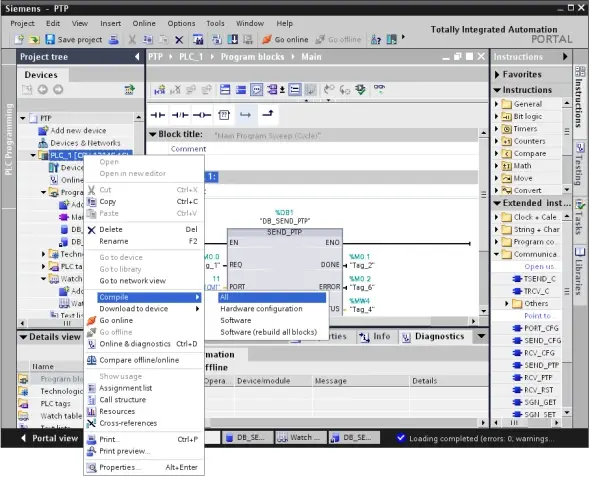This screenshot has height=477, width=590.
Task: Insert a normally closed contact
Action: (180, 115)
